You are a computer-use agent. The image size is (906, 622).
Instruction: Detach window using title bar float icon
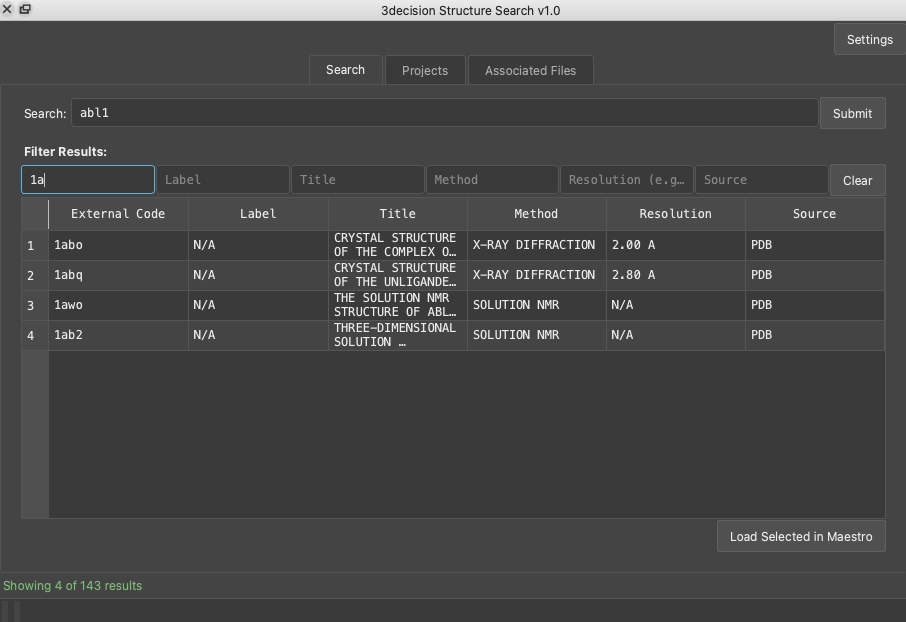pyautogui.click(x=25, y=9)
